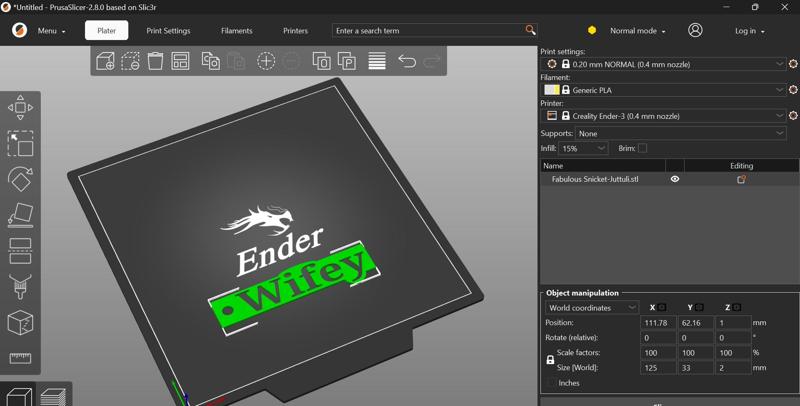
Task: Open the Normal mode dropdown
Action: 638,31
